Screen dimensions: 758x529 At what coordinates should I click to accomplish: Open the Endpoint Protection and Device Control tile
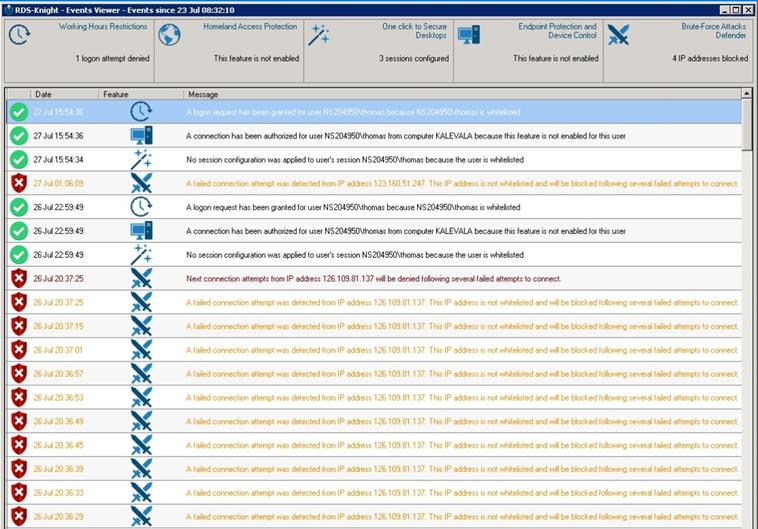[x=528, y=51]
